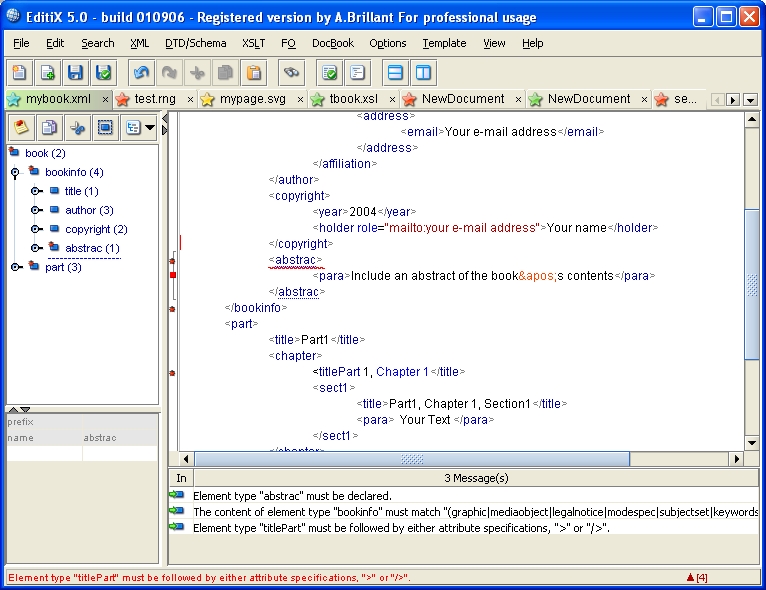
Task: Collapse the left panel with splitter arrow
Action: (x=165, y=118)
